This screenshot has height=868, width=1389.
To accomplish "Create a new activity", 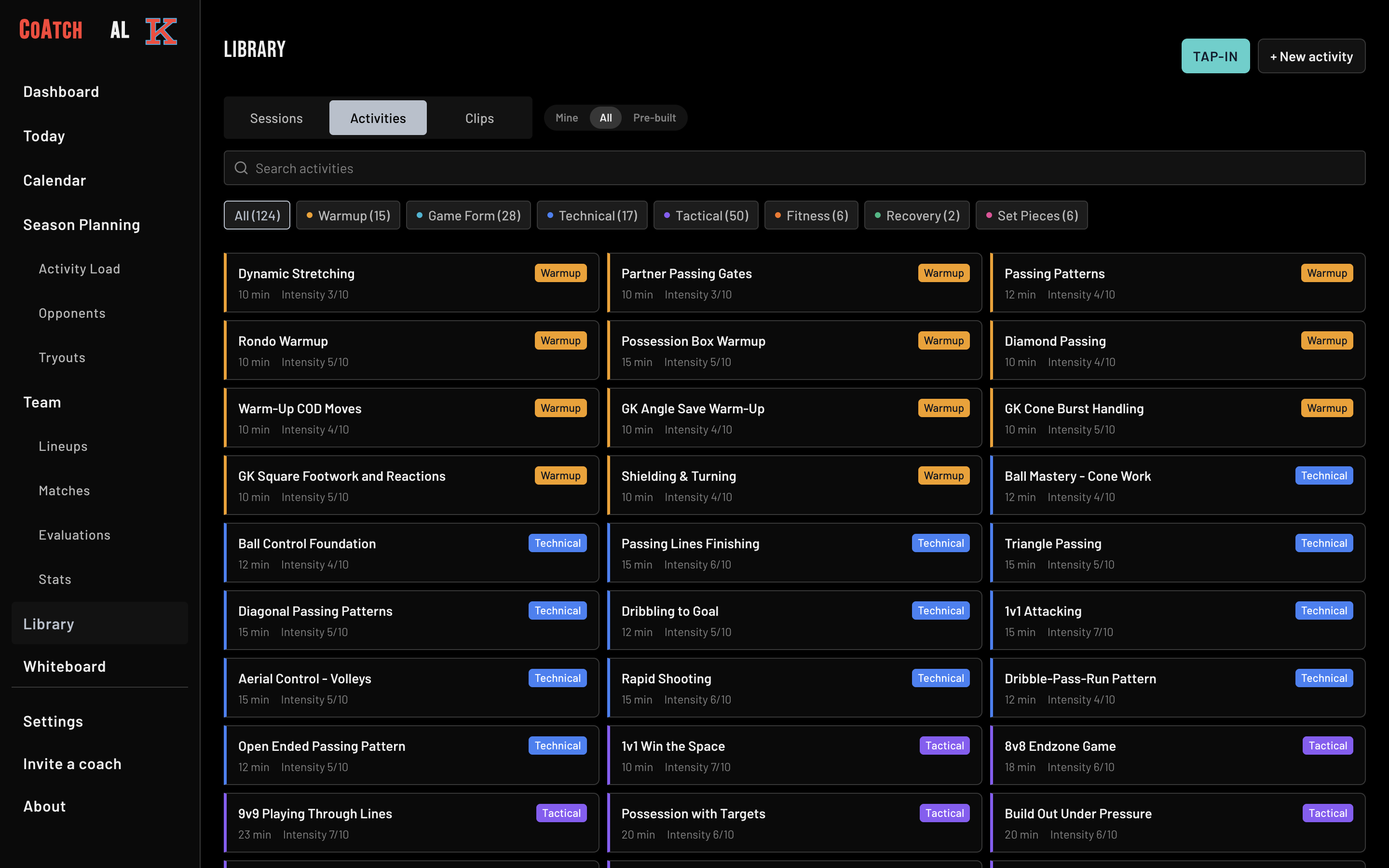I will 1311,56.
